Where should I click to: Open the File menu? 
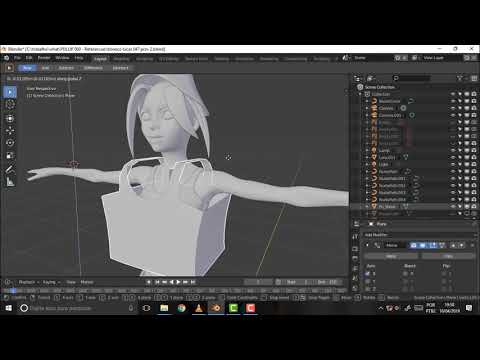pos(17,58)
